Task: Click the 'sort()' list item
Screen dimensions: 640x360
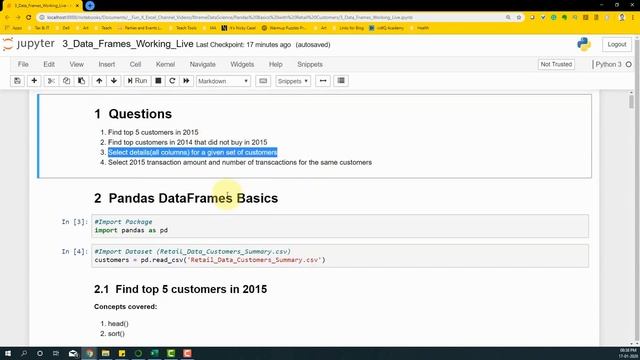Action: point(116,333)
